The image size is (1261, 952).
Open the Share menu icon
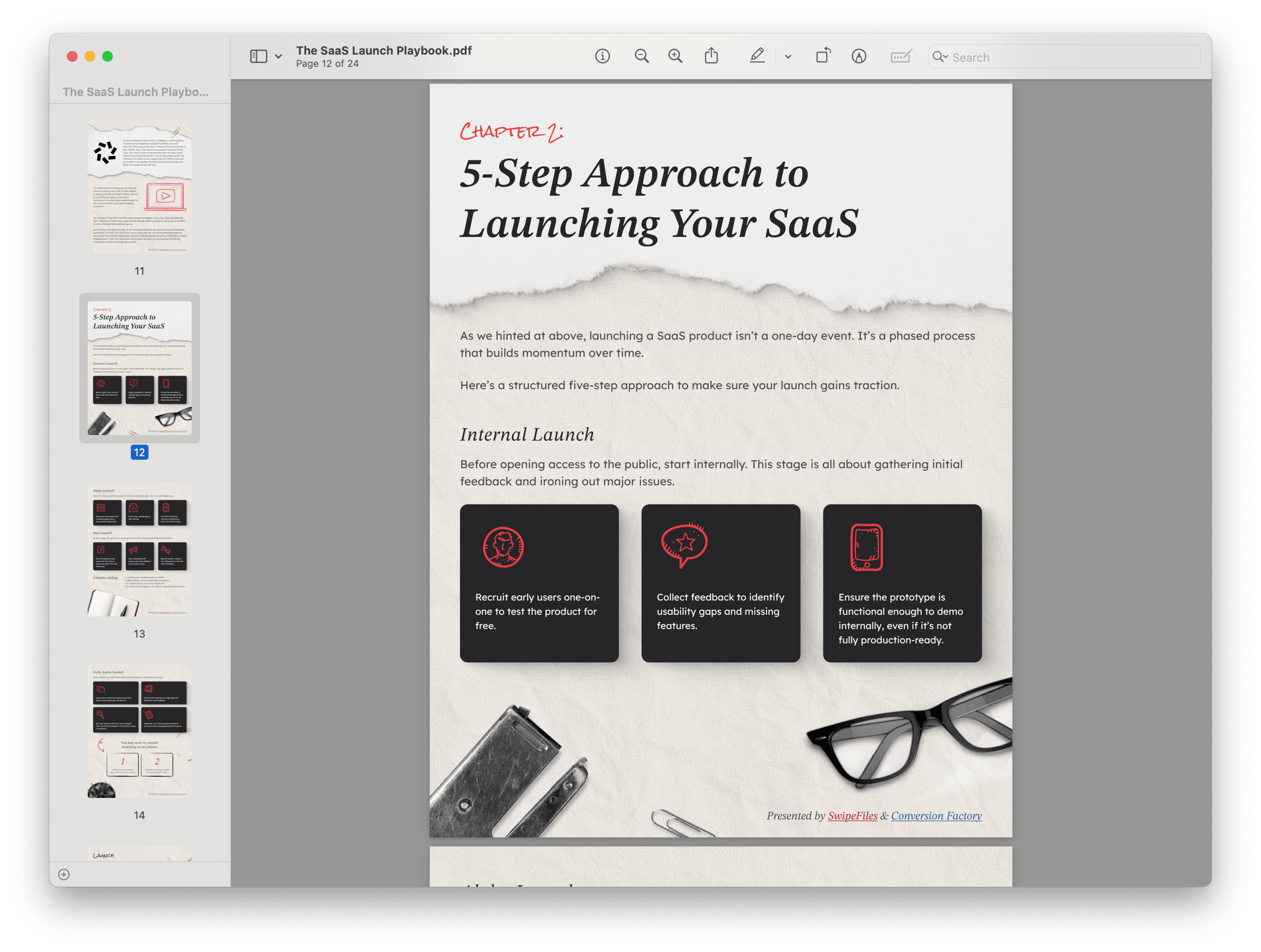(x=711, y=56)
